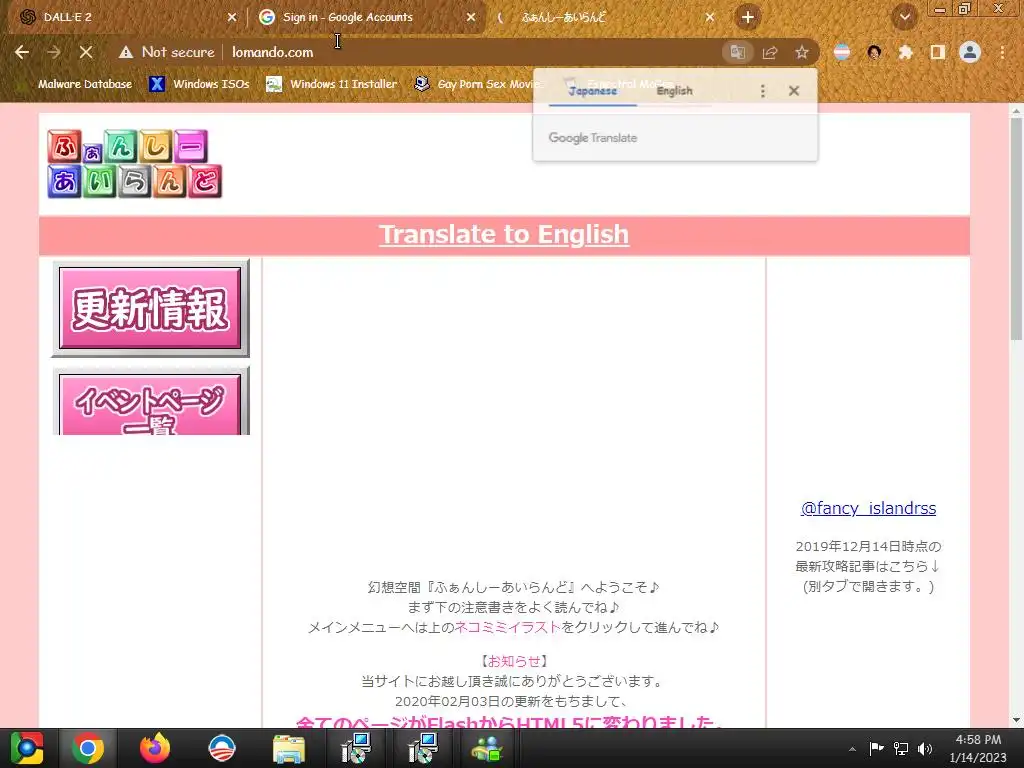Close the Google Translate popup
This screenshot has width=1024, height=768.
click(793, 91)
